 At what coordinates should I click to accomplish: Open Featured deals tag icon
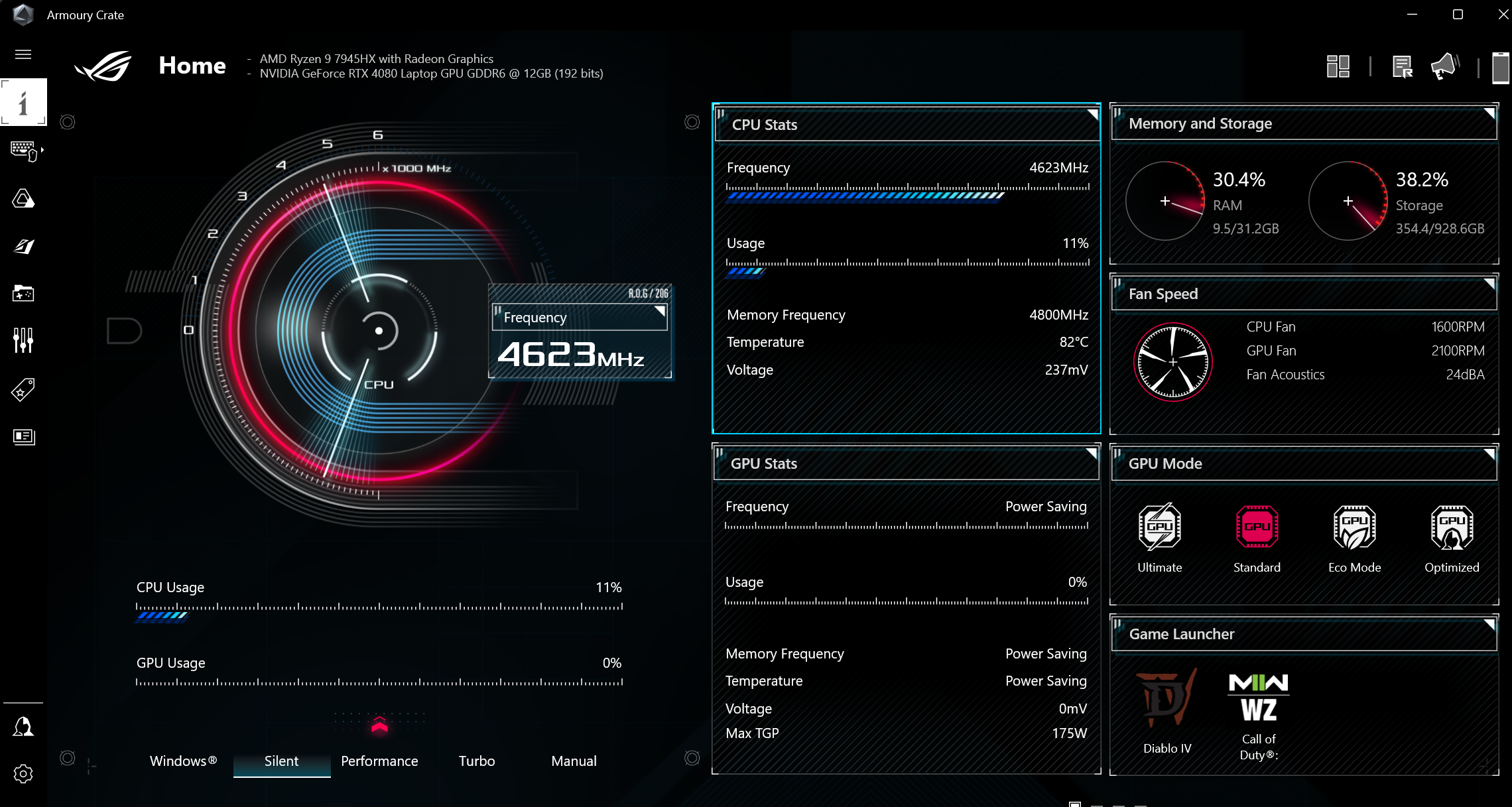click(x=23, y=390)
